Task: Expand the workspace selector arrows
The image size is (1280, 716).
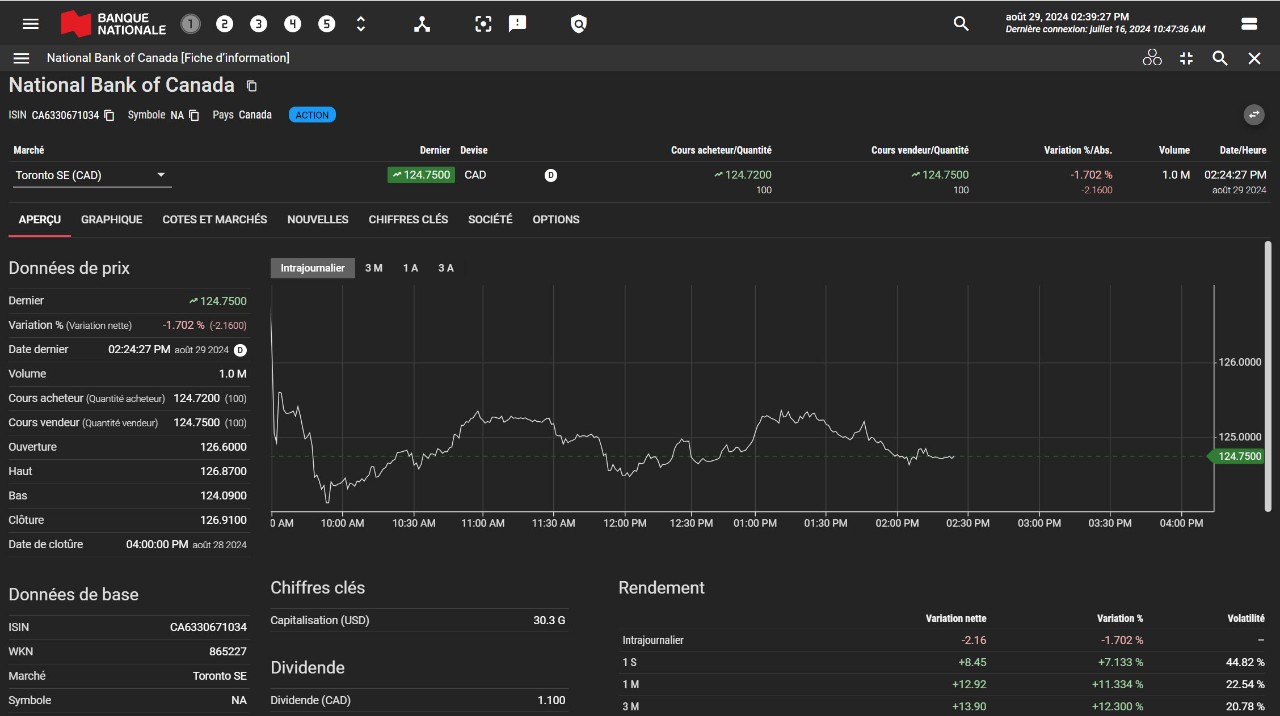Action: coord(361,24)
